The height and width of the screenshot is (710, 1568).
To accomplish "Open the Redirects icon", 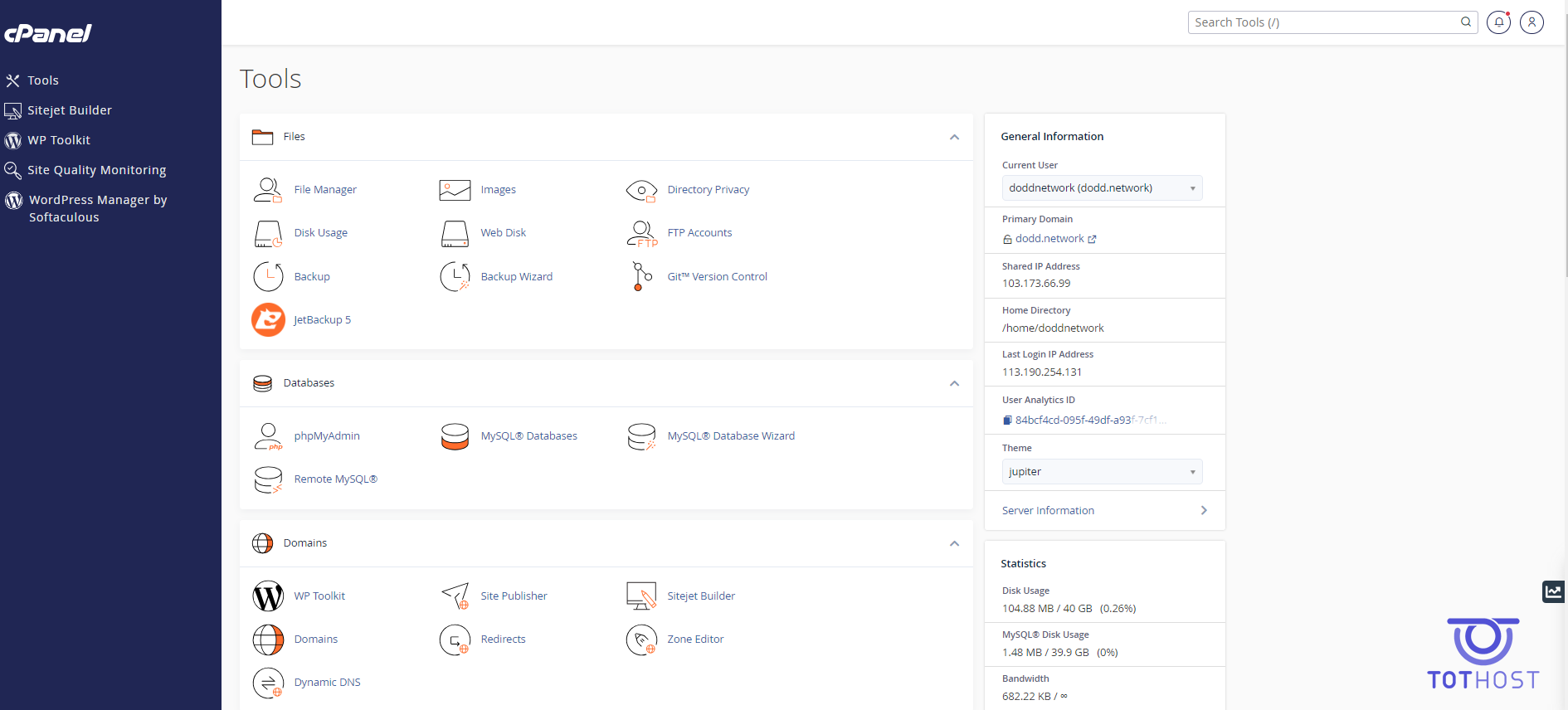I will [x=455, y=639].
